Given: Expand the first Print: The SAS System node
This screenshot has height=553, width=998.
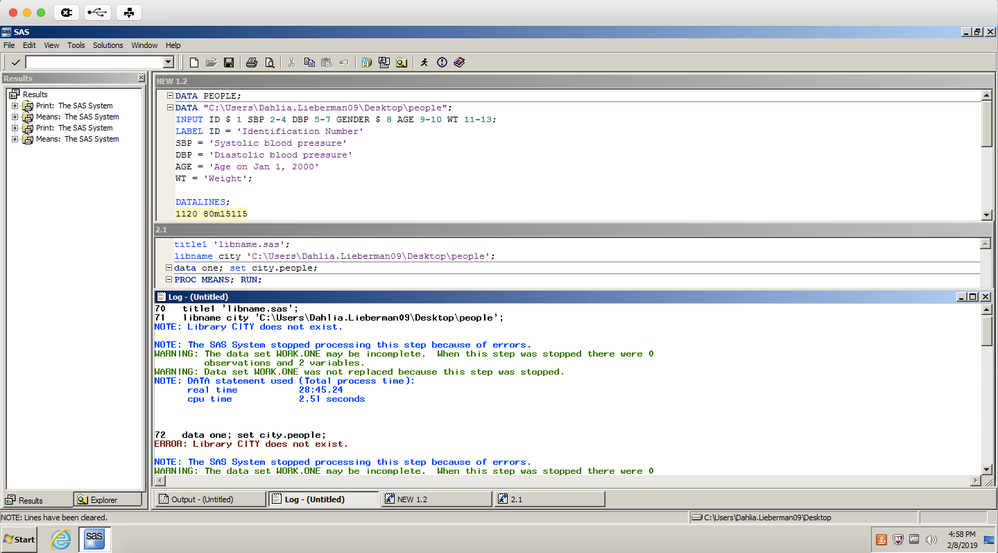Looking at the screenshot, I should 15,106.
